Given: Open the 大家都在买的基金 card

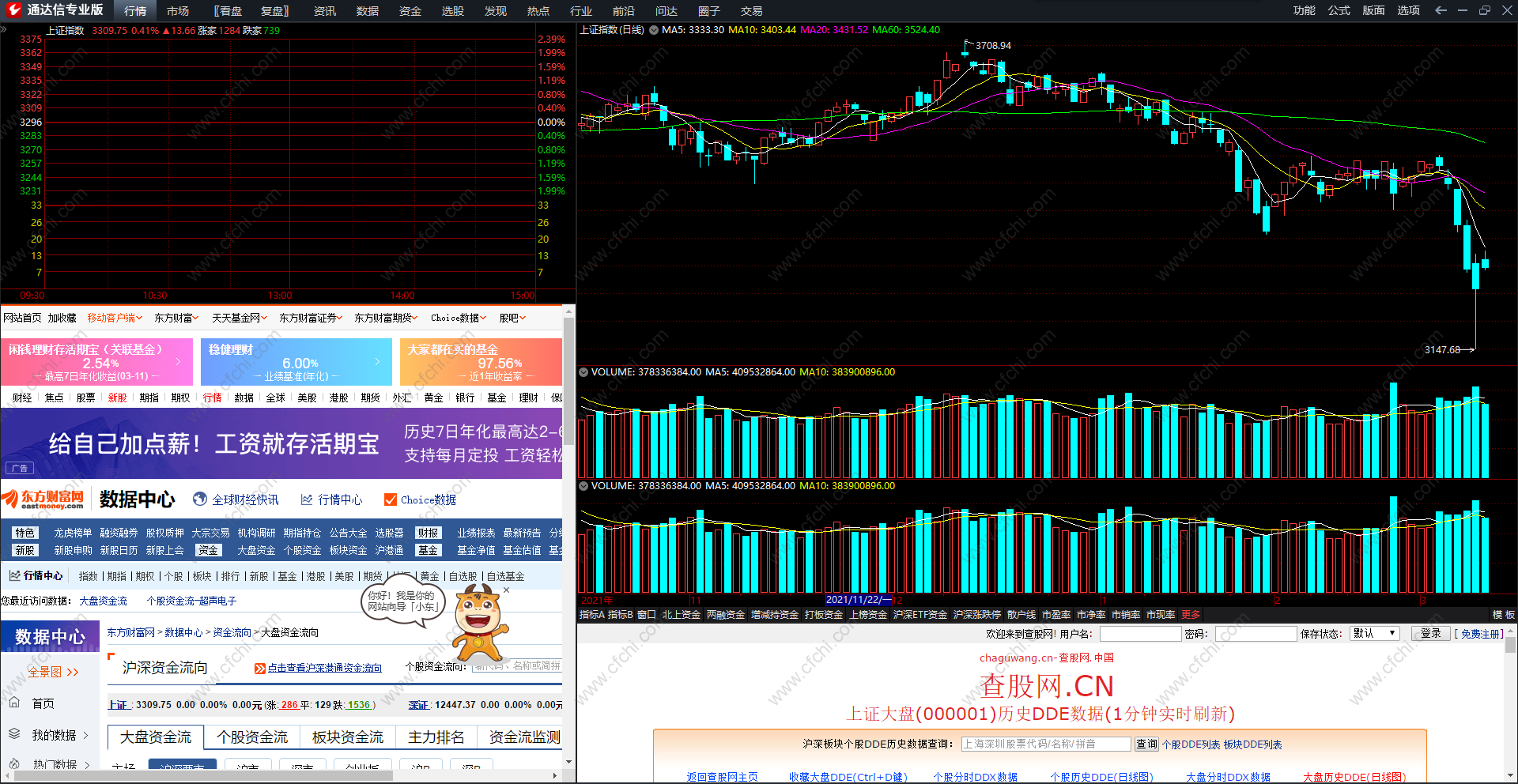Looking at the screenshot, I should (x=481, y=361).
